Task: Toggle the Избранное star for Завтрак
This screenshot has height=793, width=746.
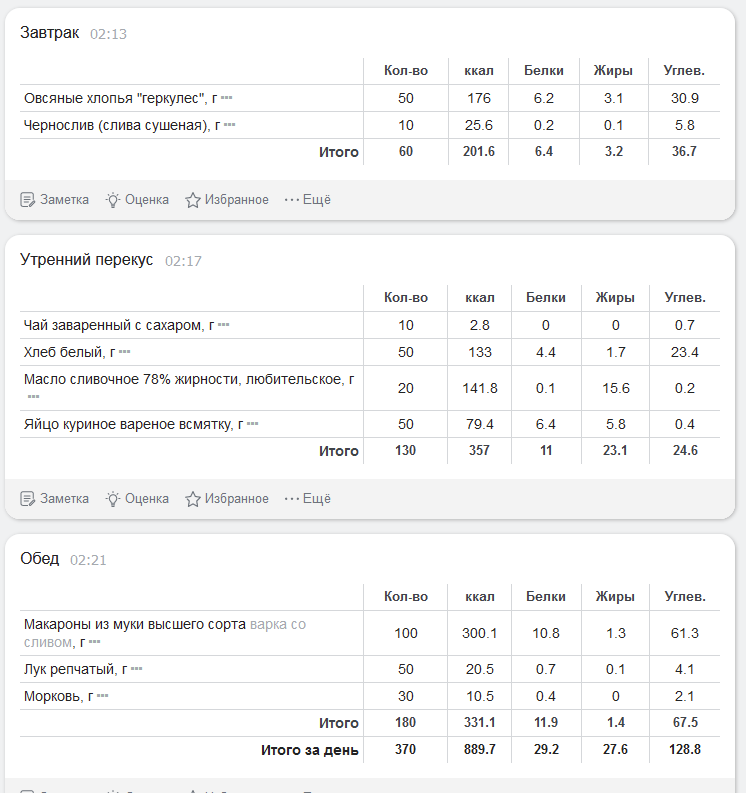Action: pyautogui.click(x=193, y=200)
